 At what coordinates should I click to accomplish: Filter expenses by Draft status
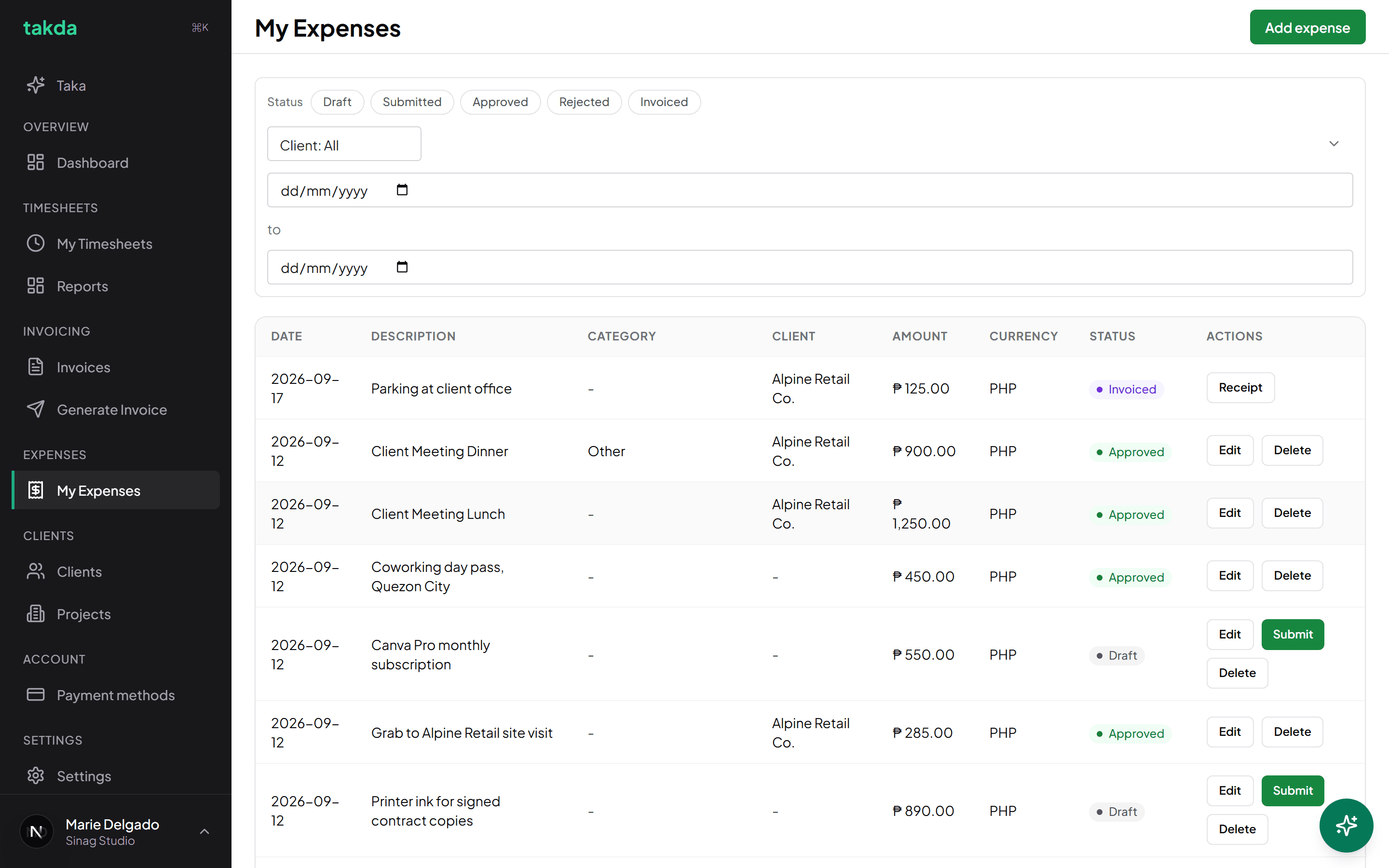(337, 102)
